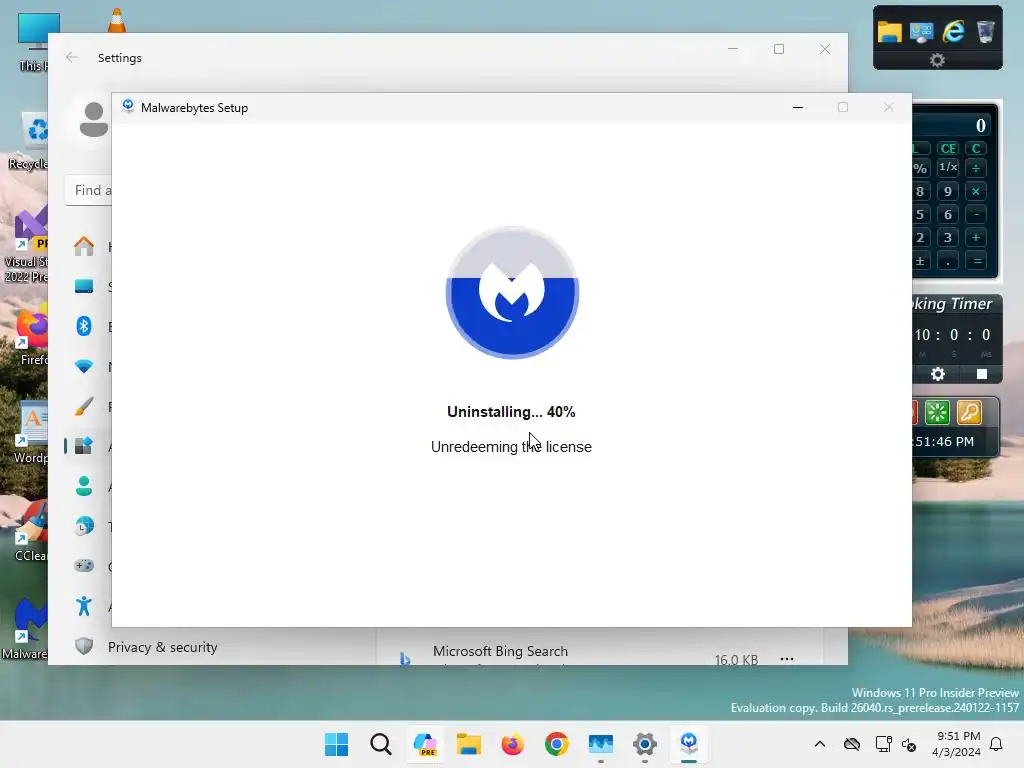Viewport: 1024px width, 768px height.
Task: Open Windows Start menu
Action: pos(336,744)
